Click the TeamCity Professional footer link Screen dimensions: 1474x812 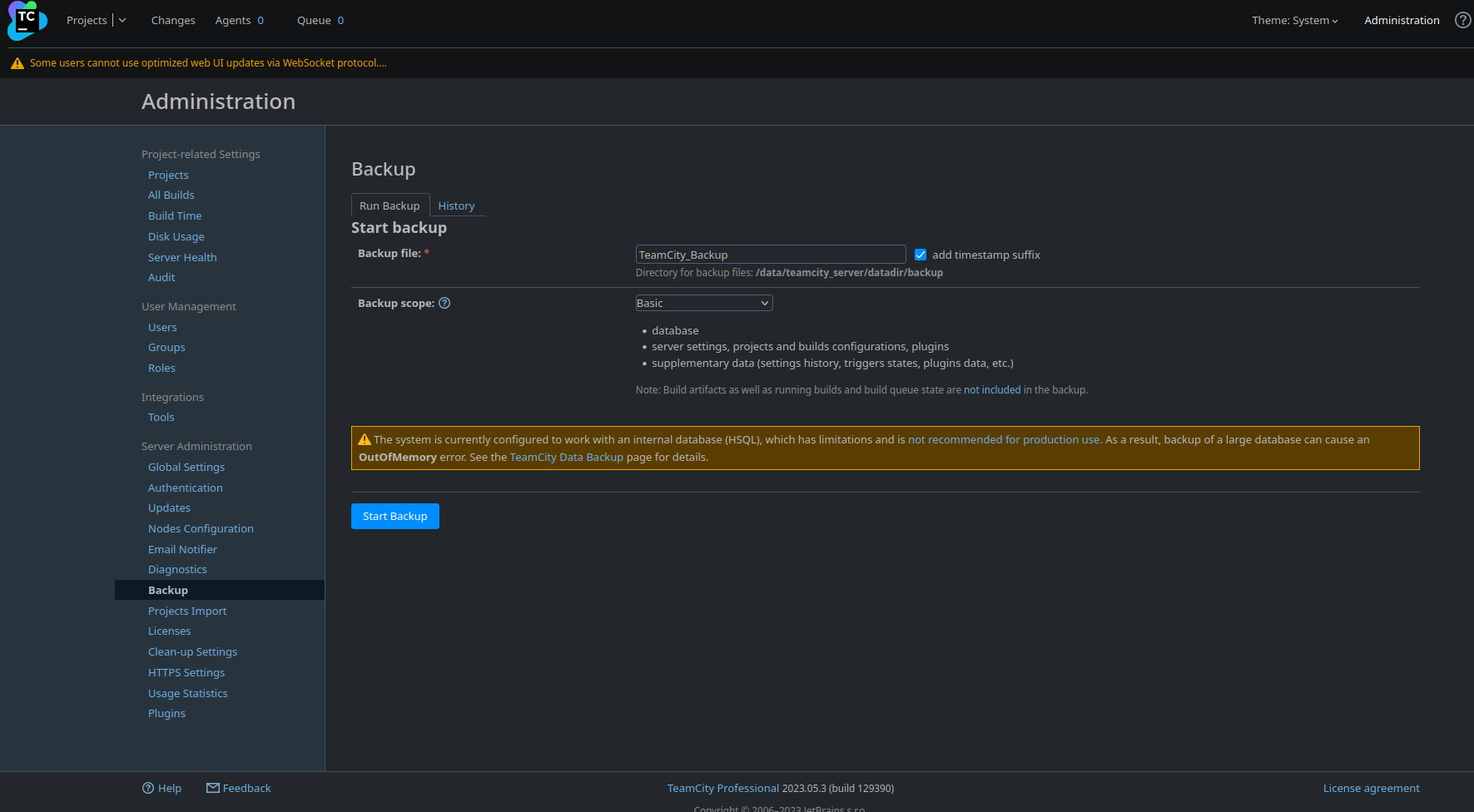pyautogui.click(x=722, y=788)
